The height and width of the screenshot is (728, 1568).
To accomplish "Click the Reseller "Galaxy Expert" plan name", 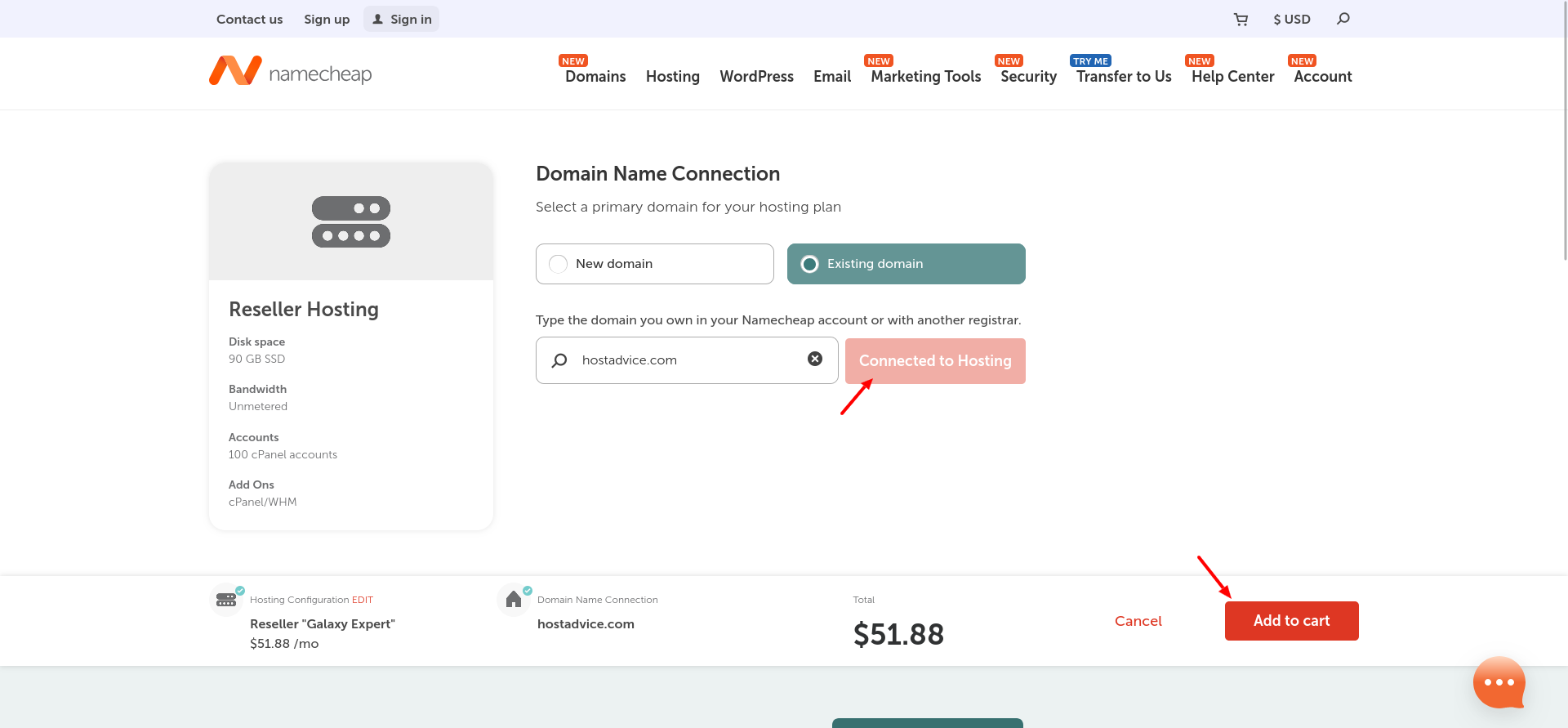I will (x=323, y=624).
